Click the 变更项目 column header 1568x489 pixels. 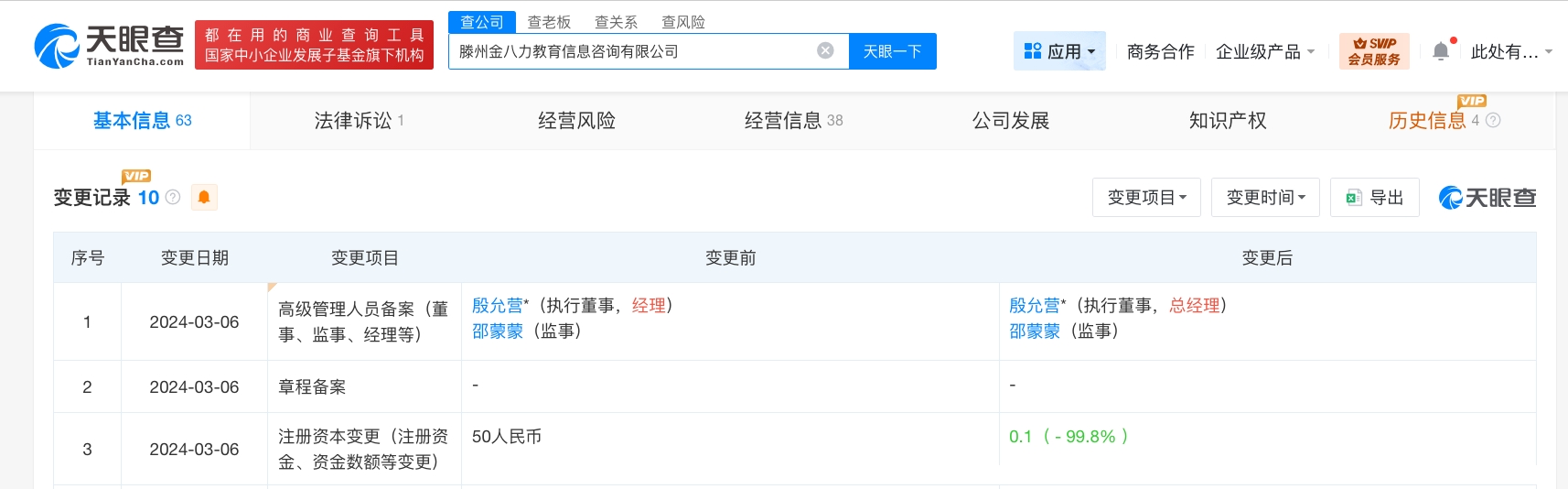(364, 257)
